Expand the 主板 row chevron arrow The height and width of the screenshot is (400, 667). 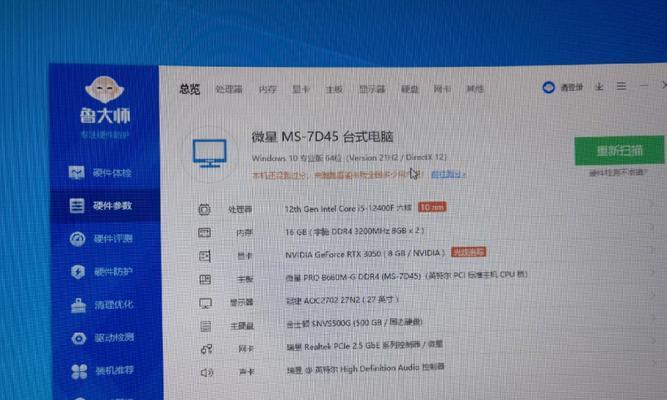[x=654, y=272]
